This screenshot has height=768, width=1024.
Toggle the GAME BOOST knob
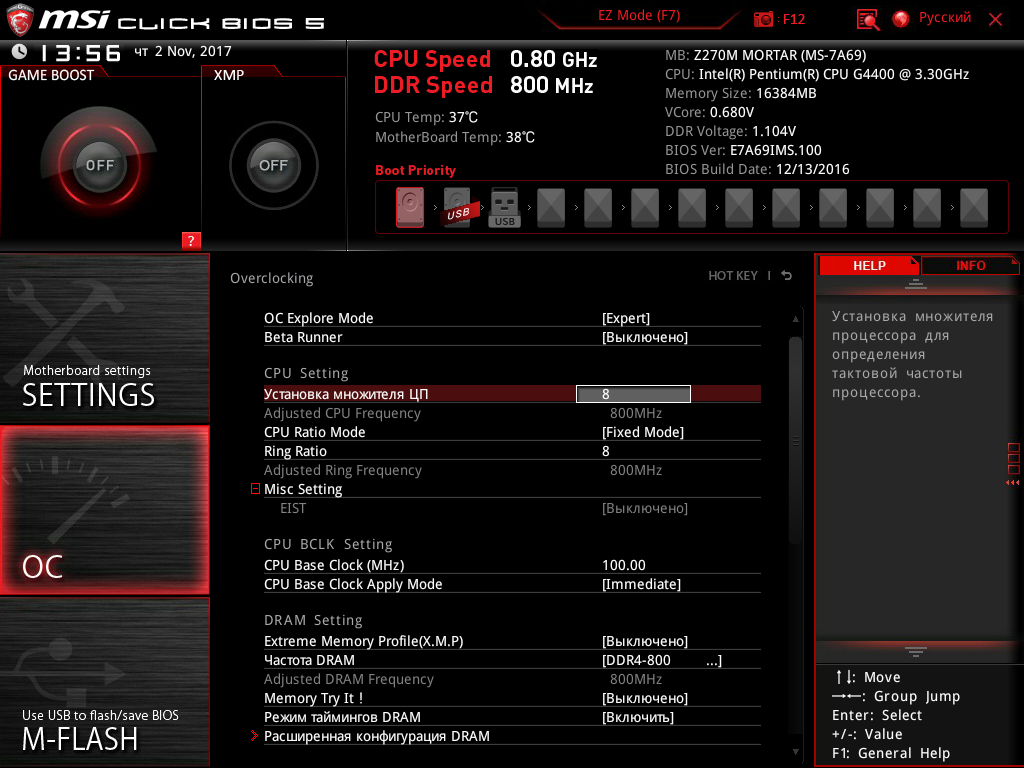click(100, 166)
